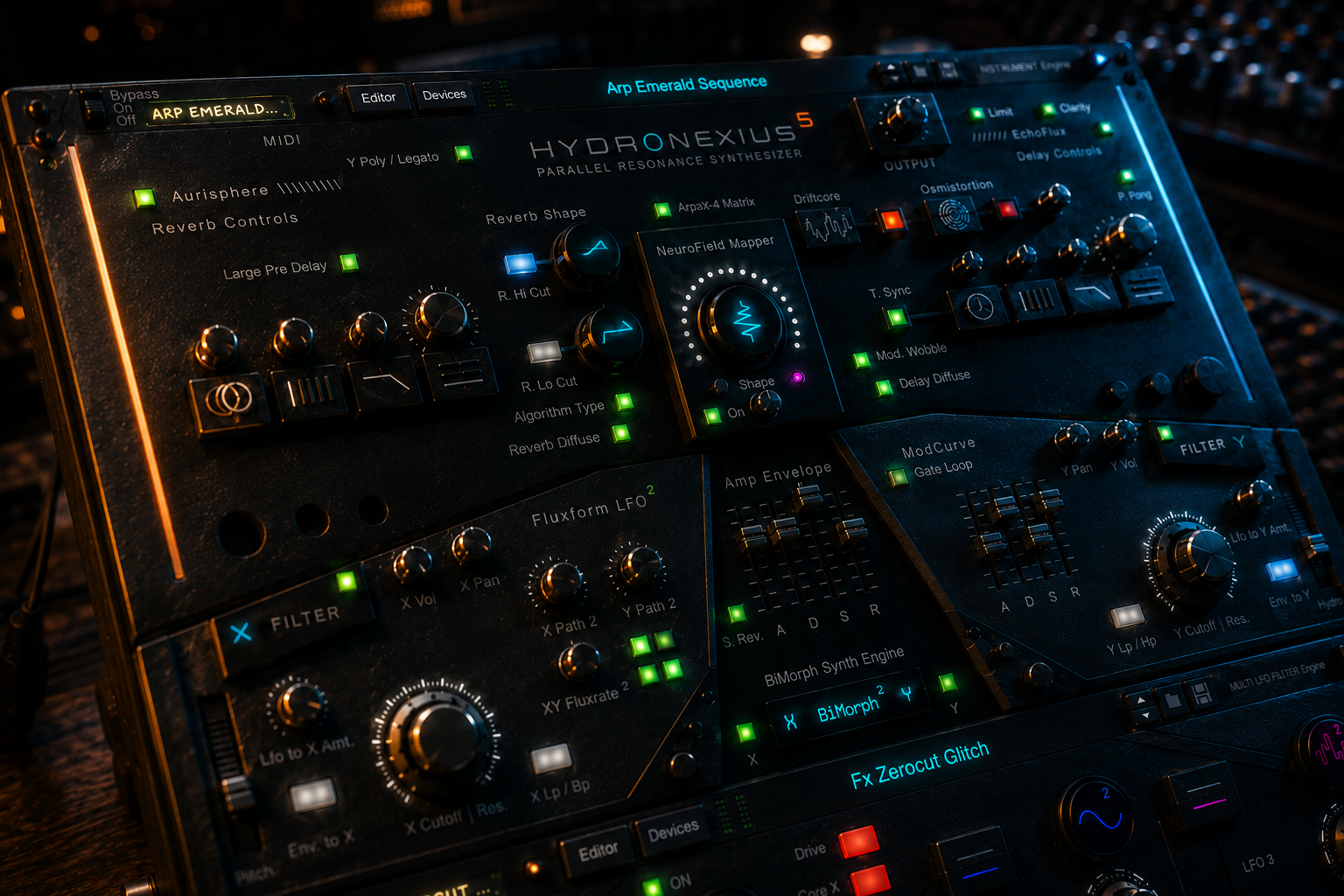Click the blue R. Hi Cut button

521,263
